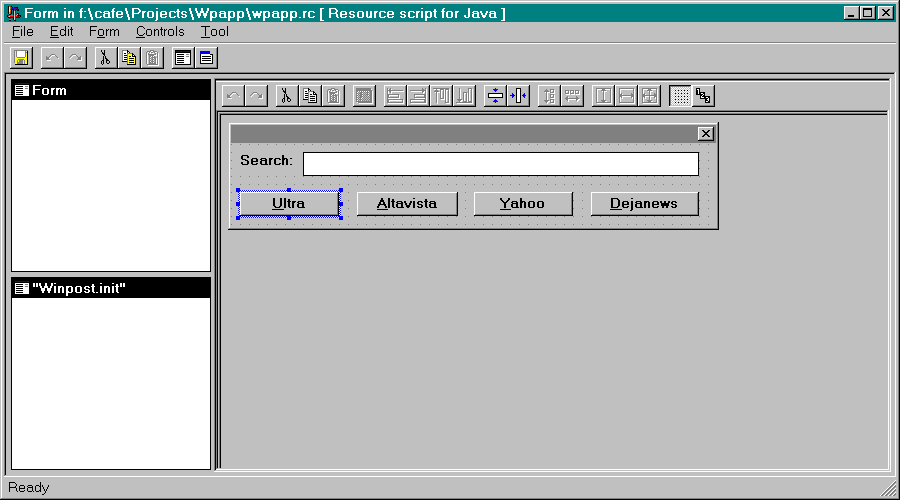The width and height of the screenshot is (900, 500).
Task: Click Paste in the form editor toolbar
Action: pos(333,96)
